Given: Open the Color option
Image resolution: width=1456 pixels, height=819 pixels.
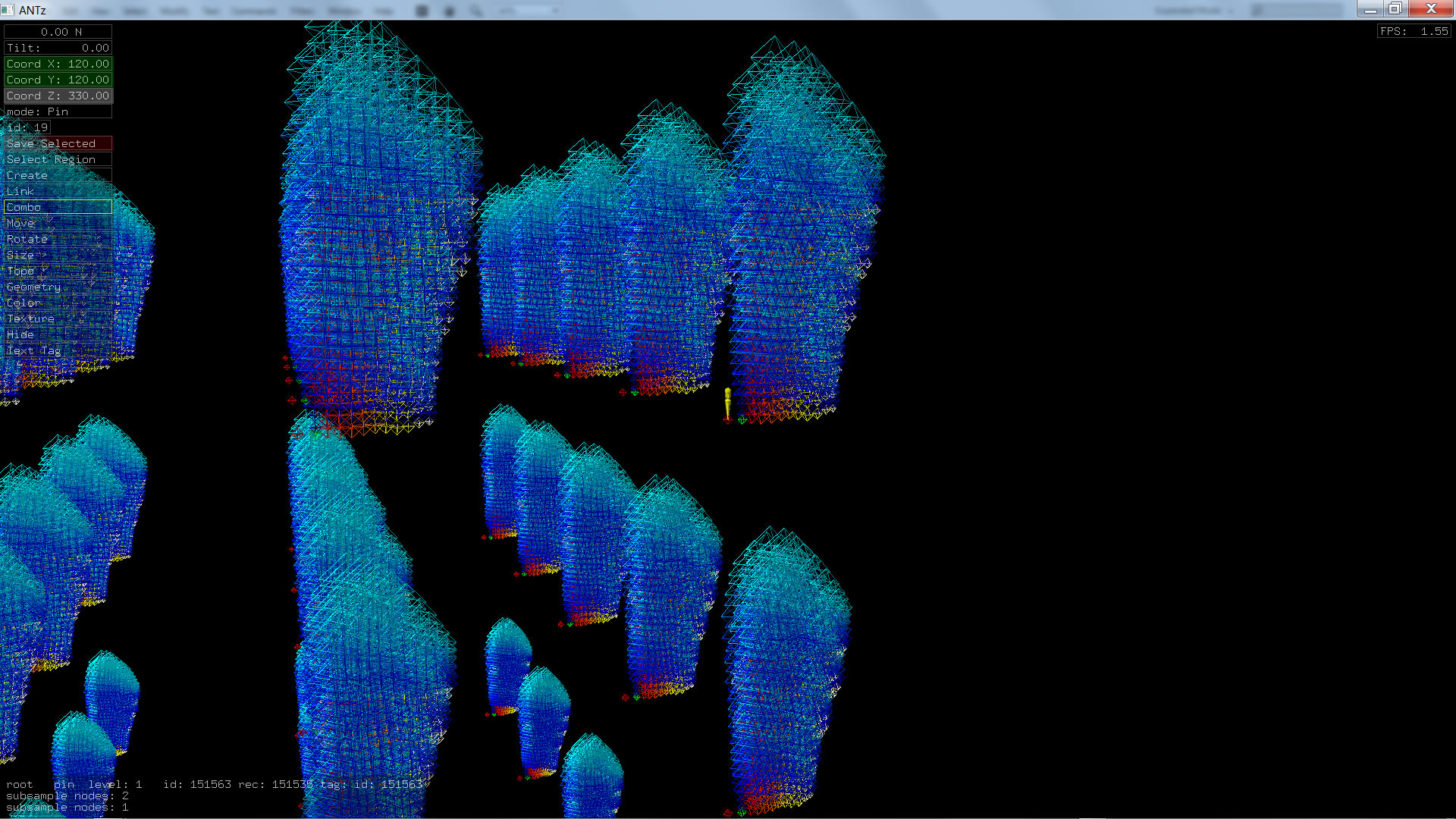Looking at the screenshot, I should (58, 303).
